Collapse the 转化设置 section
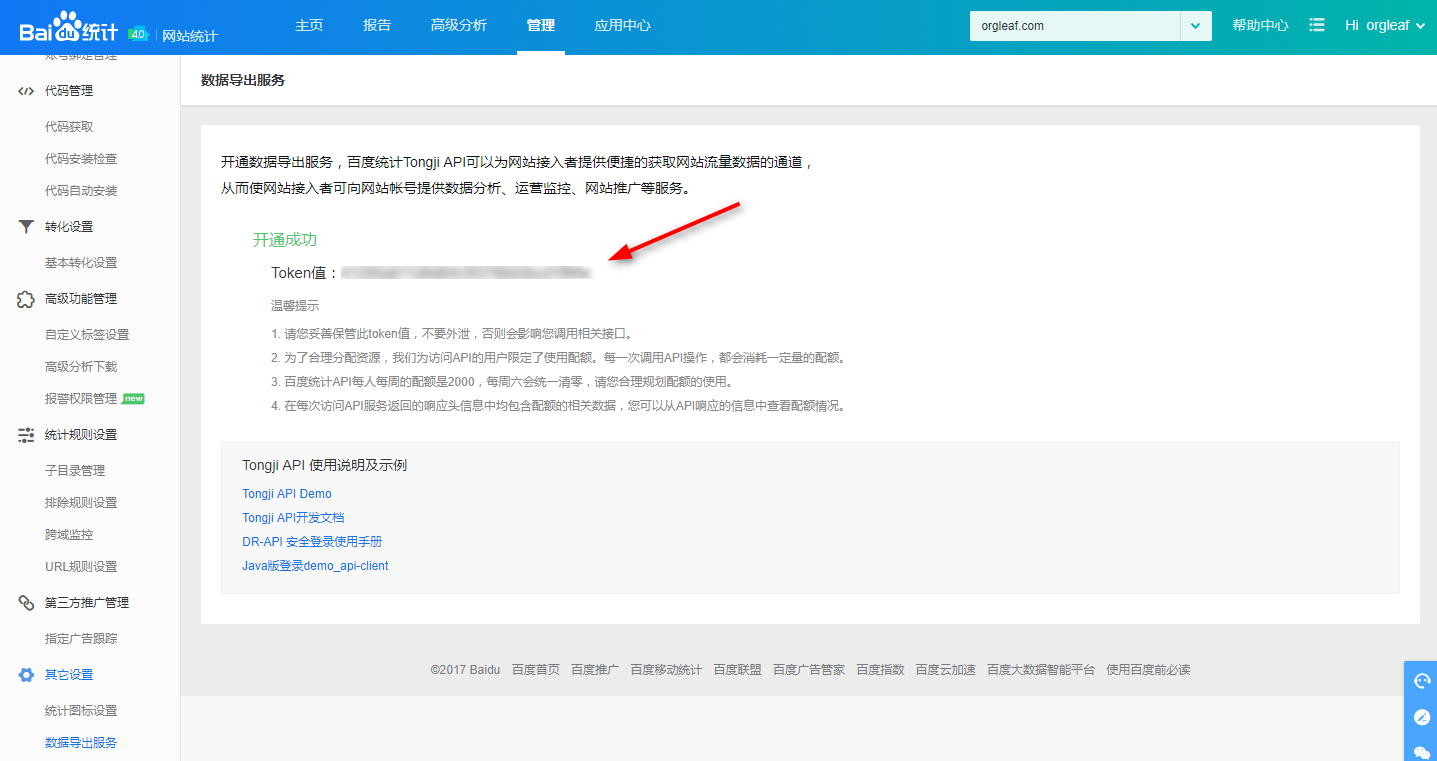 coord(69,227)
